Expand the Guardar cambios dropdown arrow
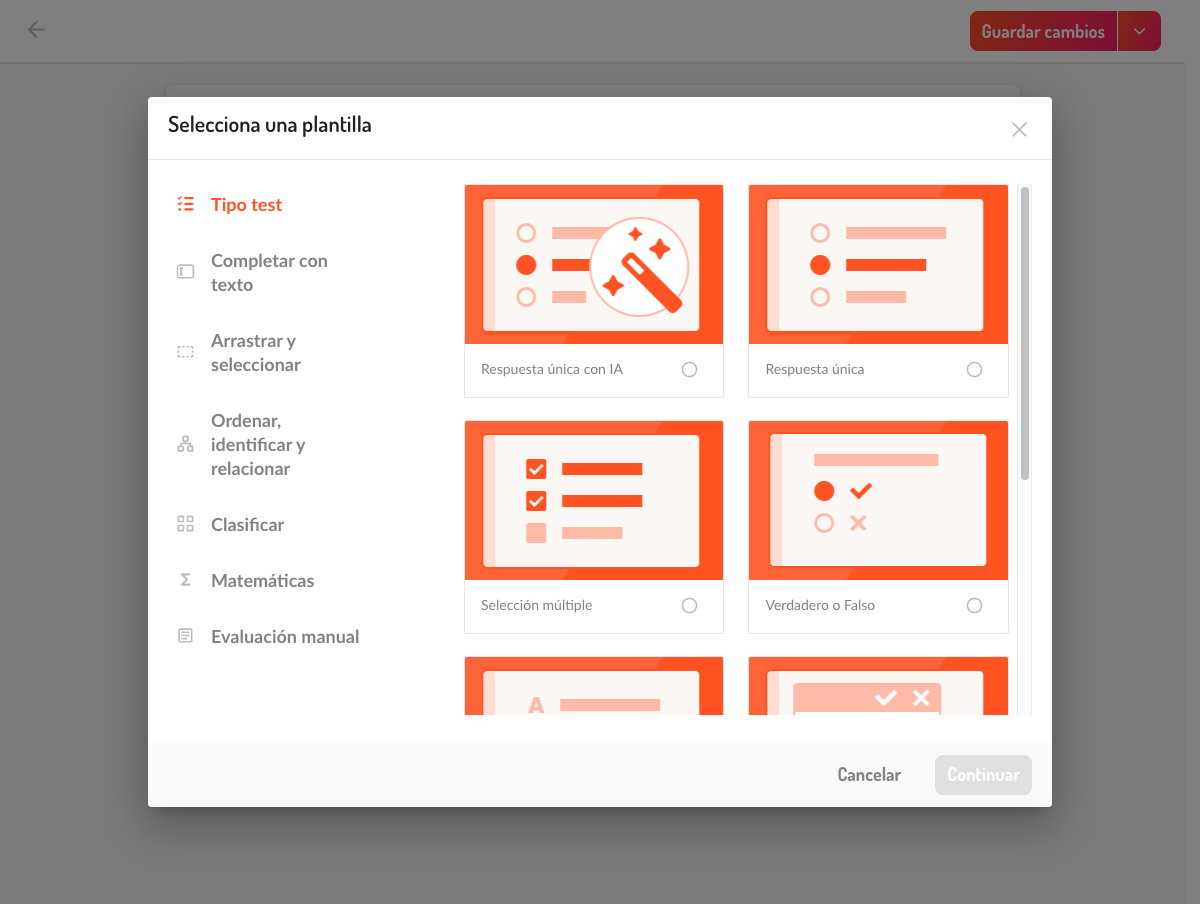The width and height of the screenshot is (1200, 904). [1139, 31]
